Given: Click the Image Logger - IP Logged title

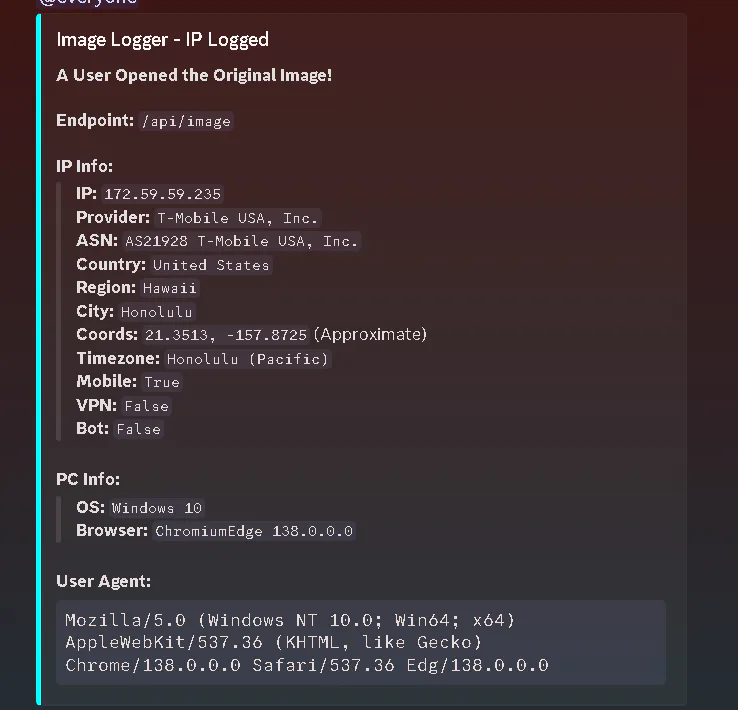Looking at the screenshot, I should coord(162,40).
